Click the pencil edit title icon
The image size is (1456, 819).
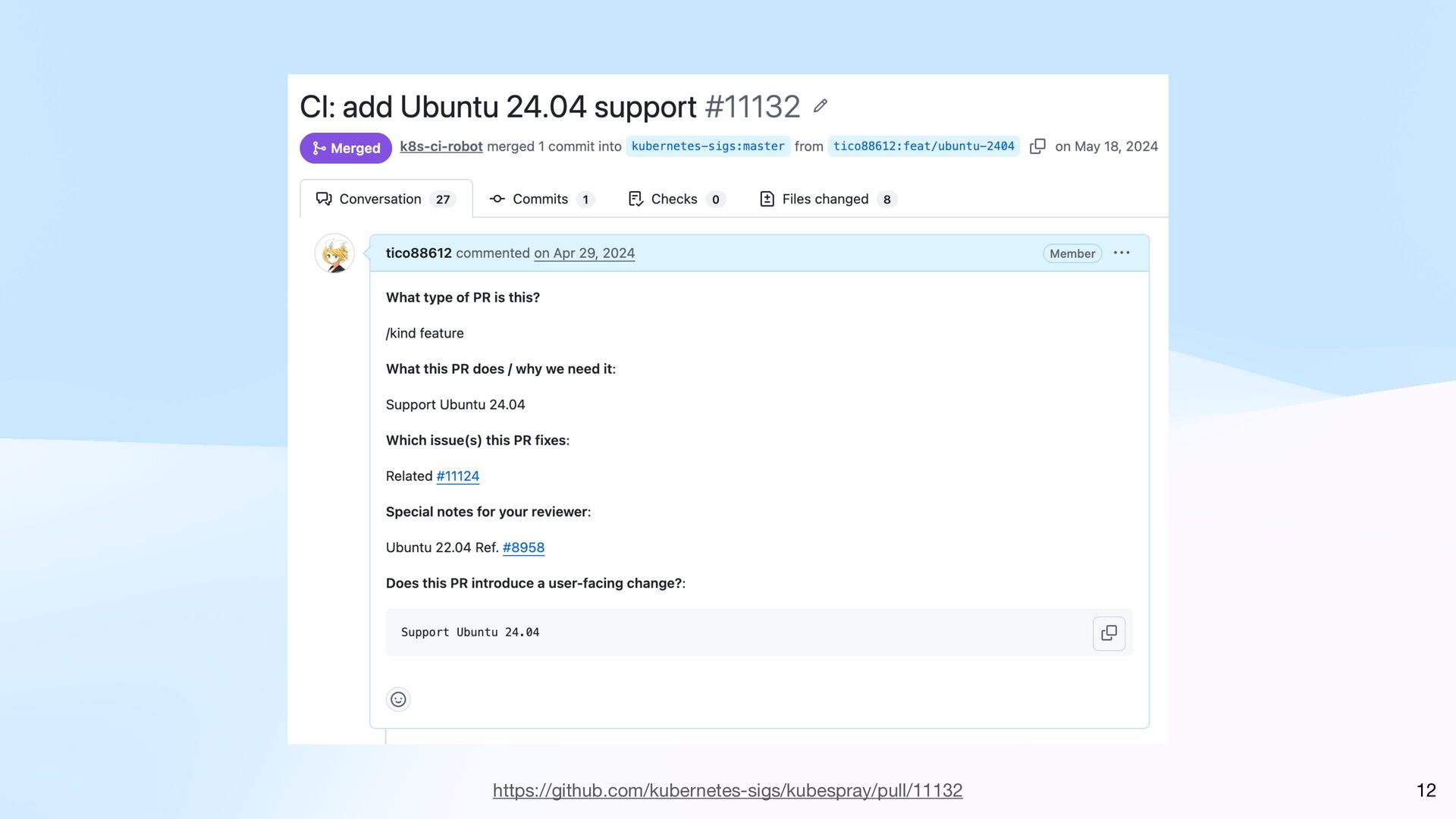(x=820, y=106)
